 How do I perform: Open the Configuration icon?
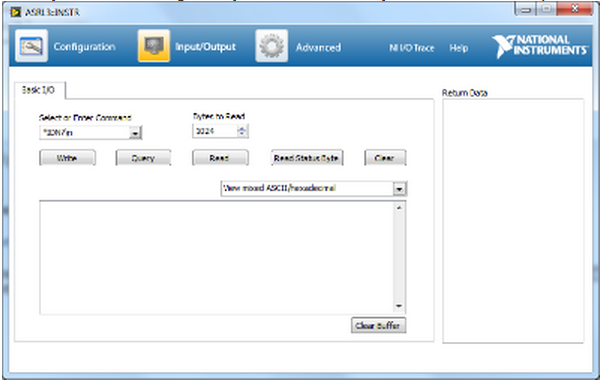[x=31, y=46]
